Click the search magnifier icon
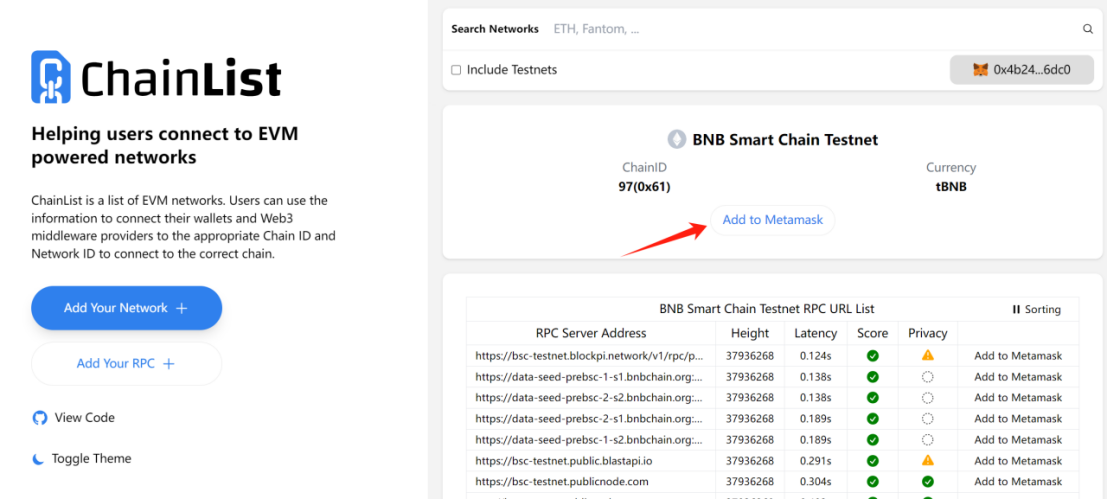The width and height of the screenshot is (1107, 499). coord(1088,29)
